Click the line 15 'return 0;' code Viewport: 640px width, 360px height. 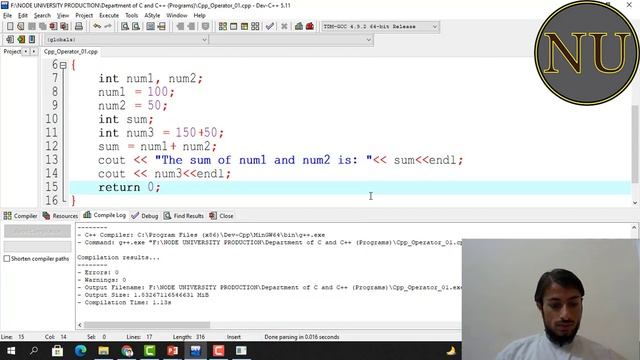tap(129, 187)
